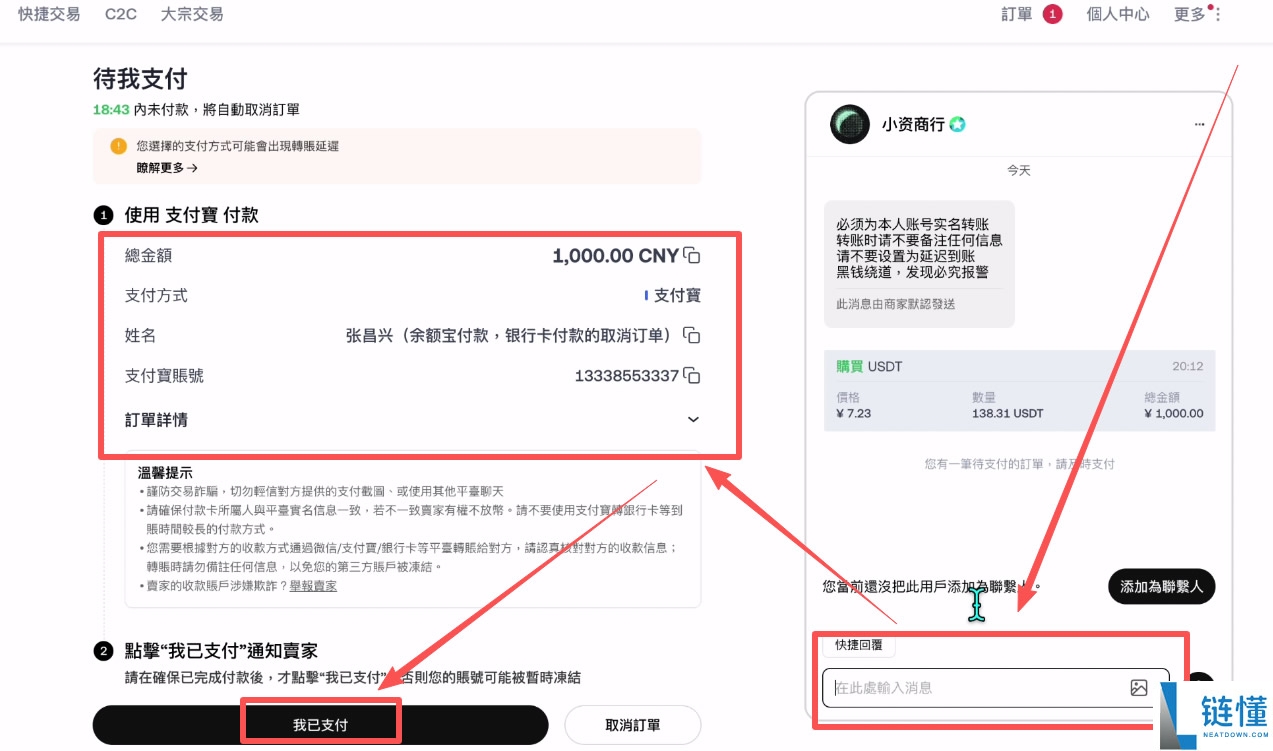Copy the total amount 1,000.00 CNY
Viewport: 1273px width, 751px height.
tap(692, 256)
